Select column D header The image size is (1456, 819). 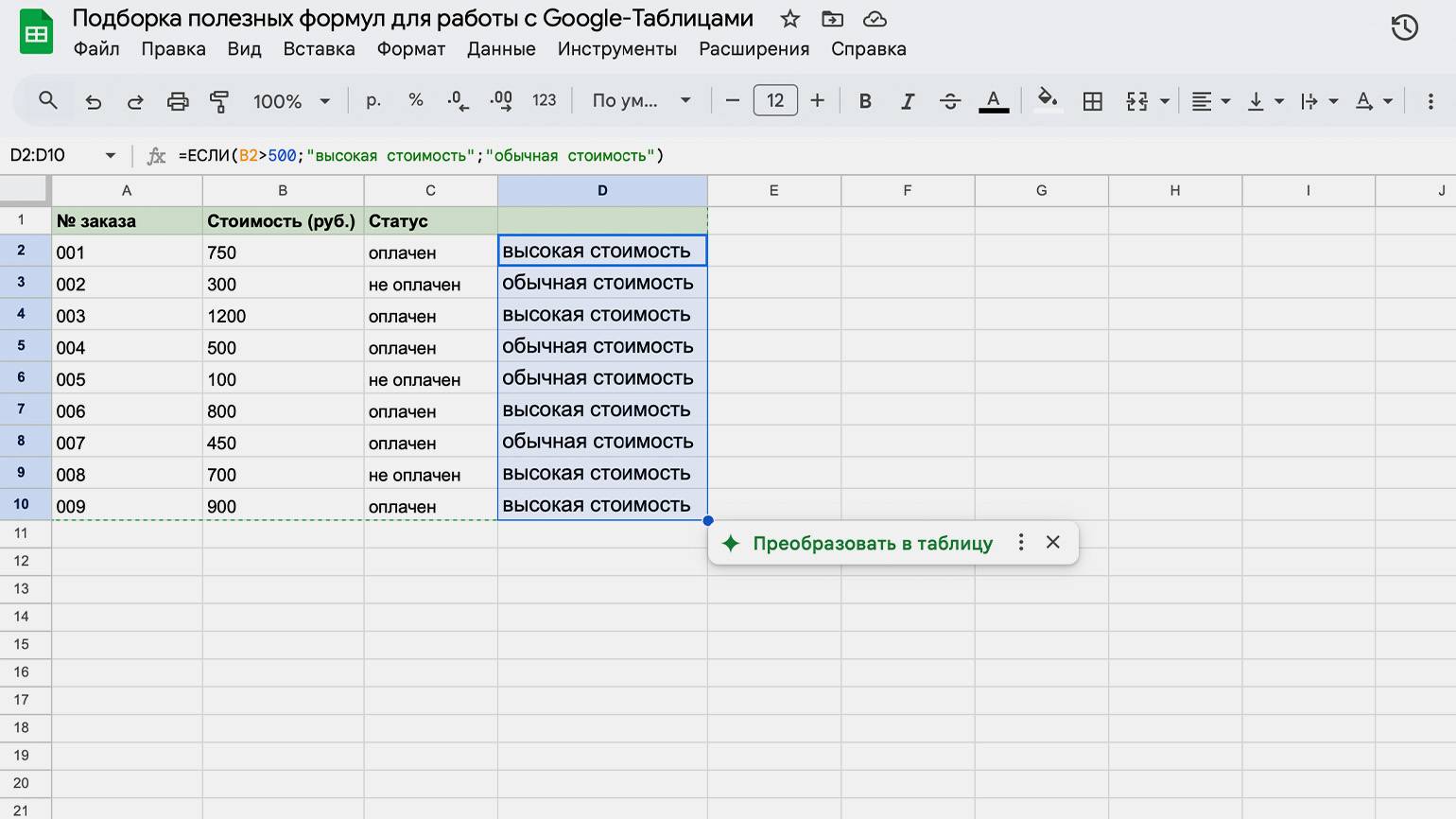[x=602, y=190]
